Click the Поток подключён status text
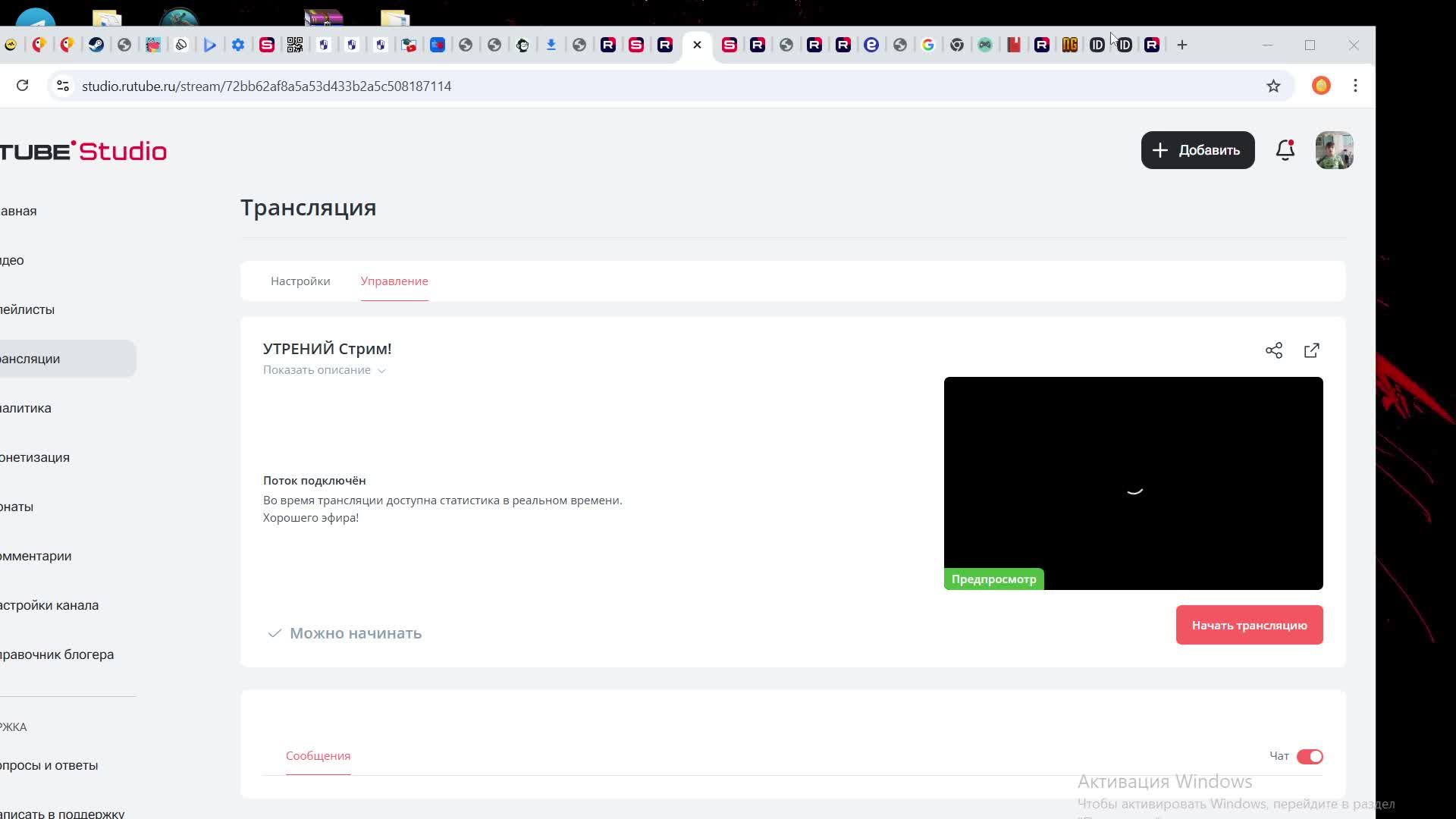The width and height of the screenshot is (1456, 819). click(x=315, y=481)
